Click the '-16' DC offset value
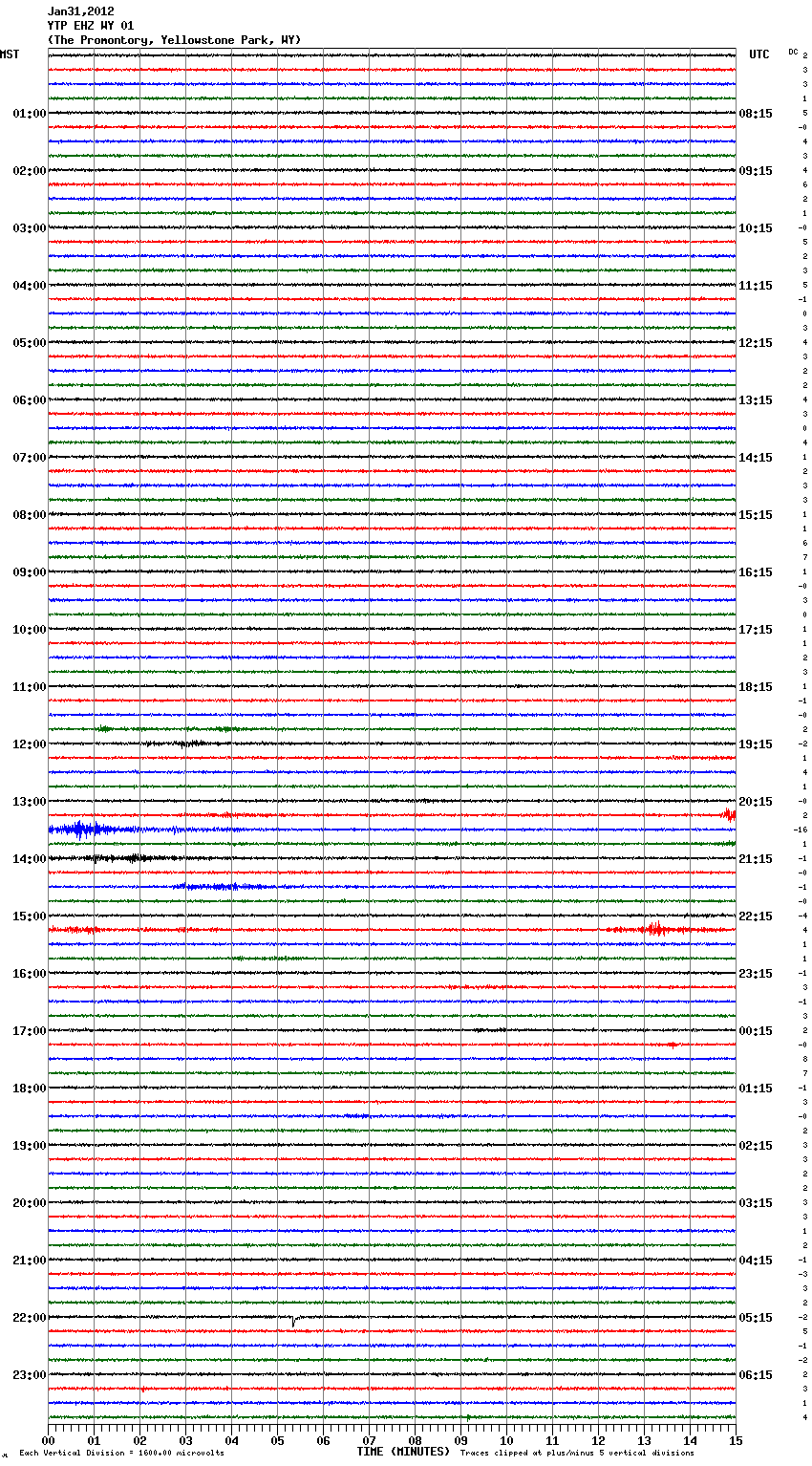 pyautogui.click(x=801, y=830)
